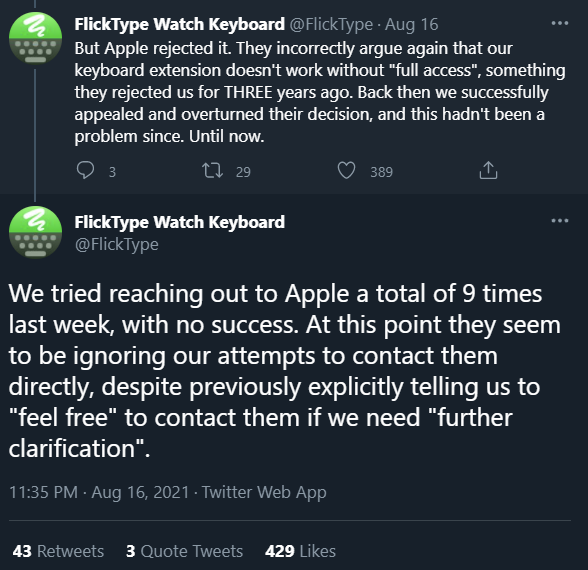The width and height of the screenshot is (588, 570).
Task: Click the reply icon on first tweet
Action: 85,171
